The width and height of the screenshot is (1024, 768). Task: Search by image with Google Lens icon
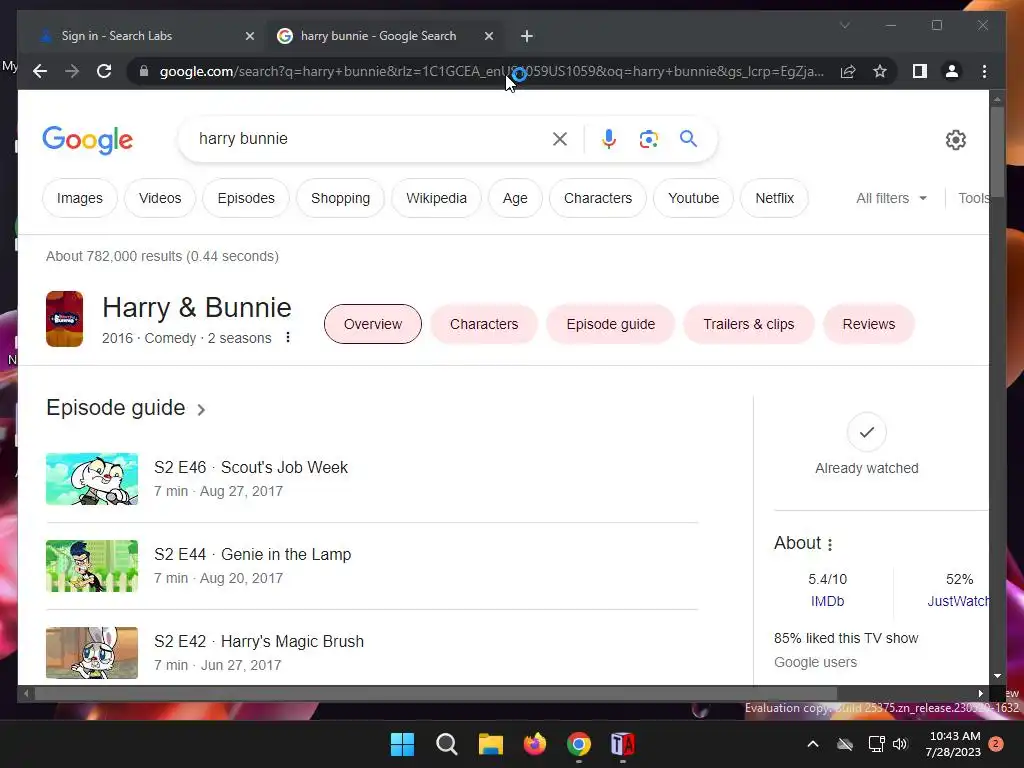pos(648,138)
